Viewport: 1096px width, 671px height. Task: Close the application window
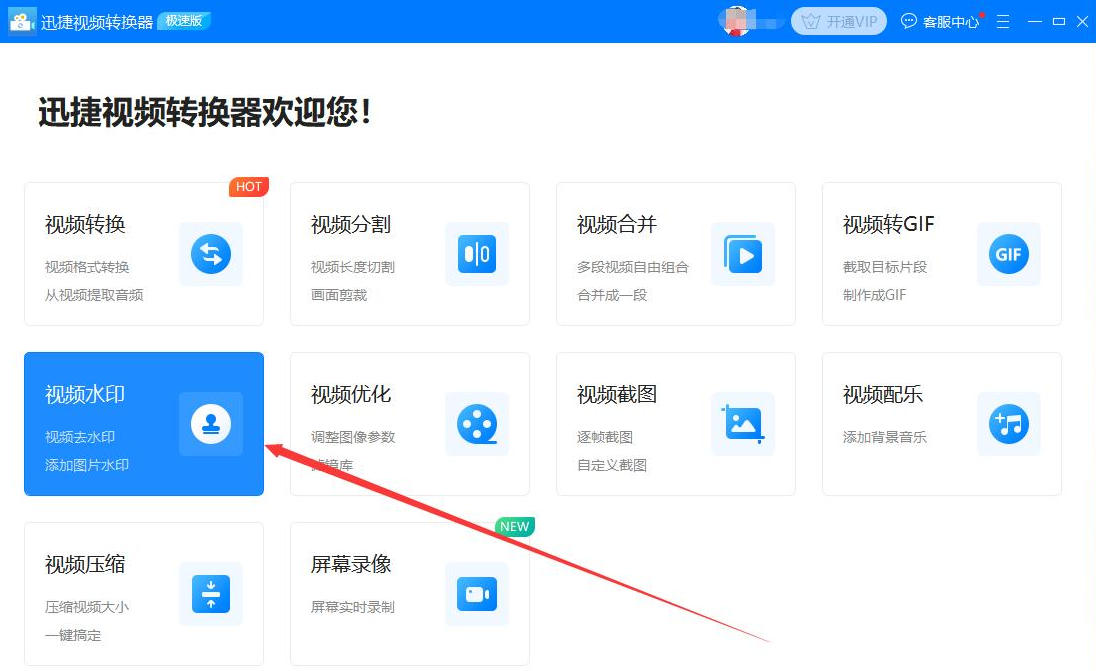coord(1082,22)
